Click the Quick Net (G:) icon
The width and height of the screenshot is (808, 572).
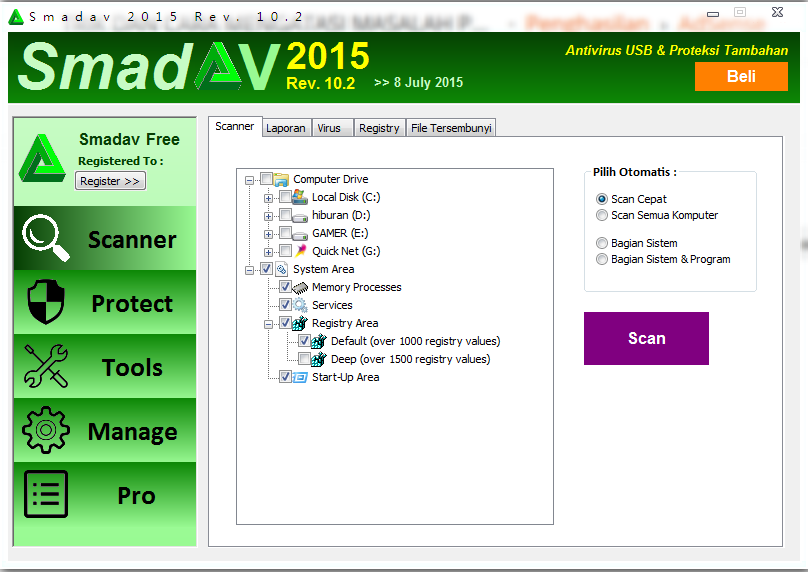click(300, 250)
